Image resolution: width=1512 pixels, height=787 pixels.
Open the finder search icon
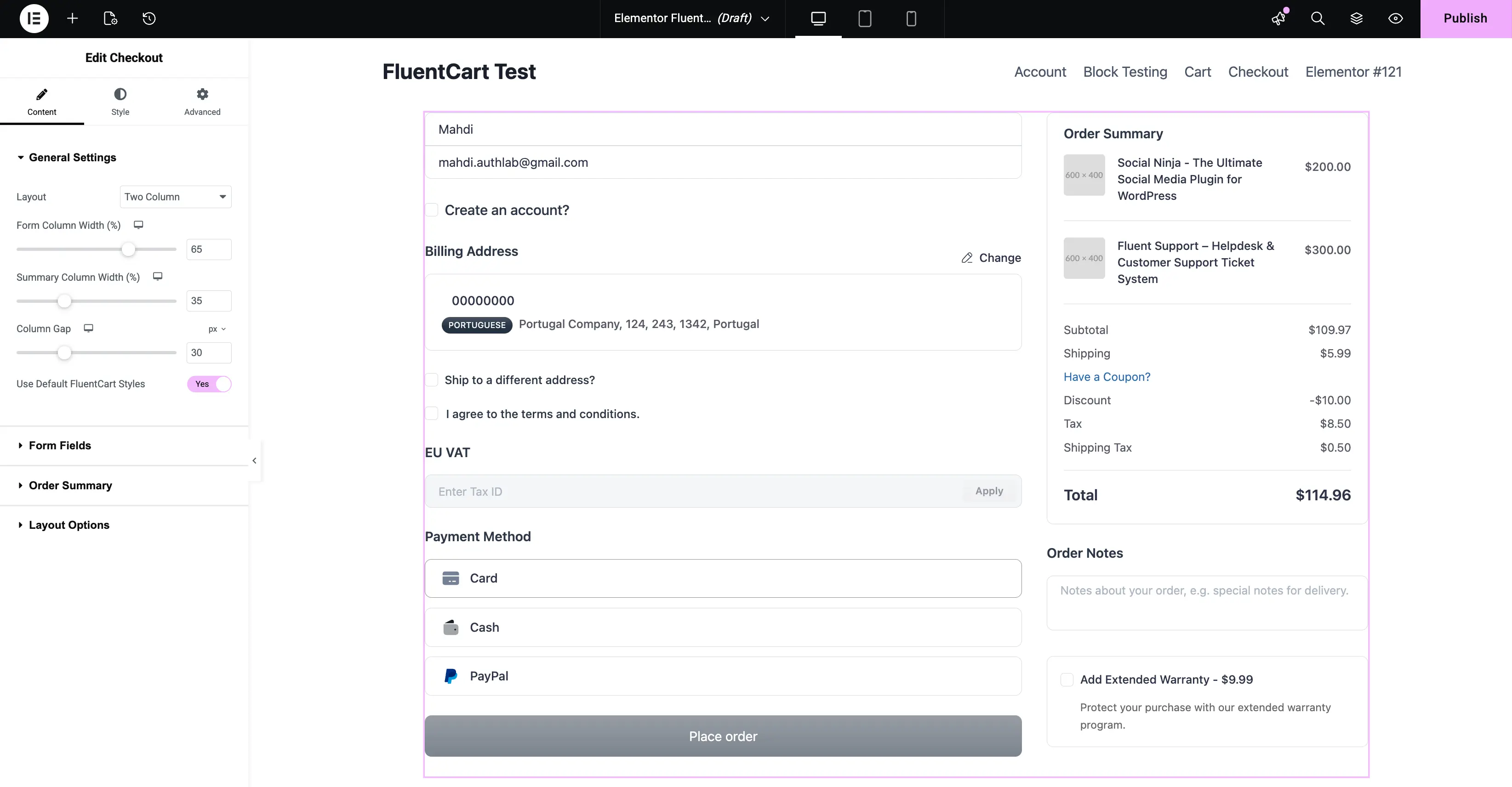coord(1318,18)
